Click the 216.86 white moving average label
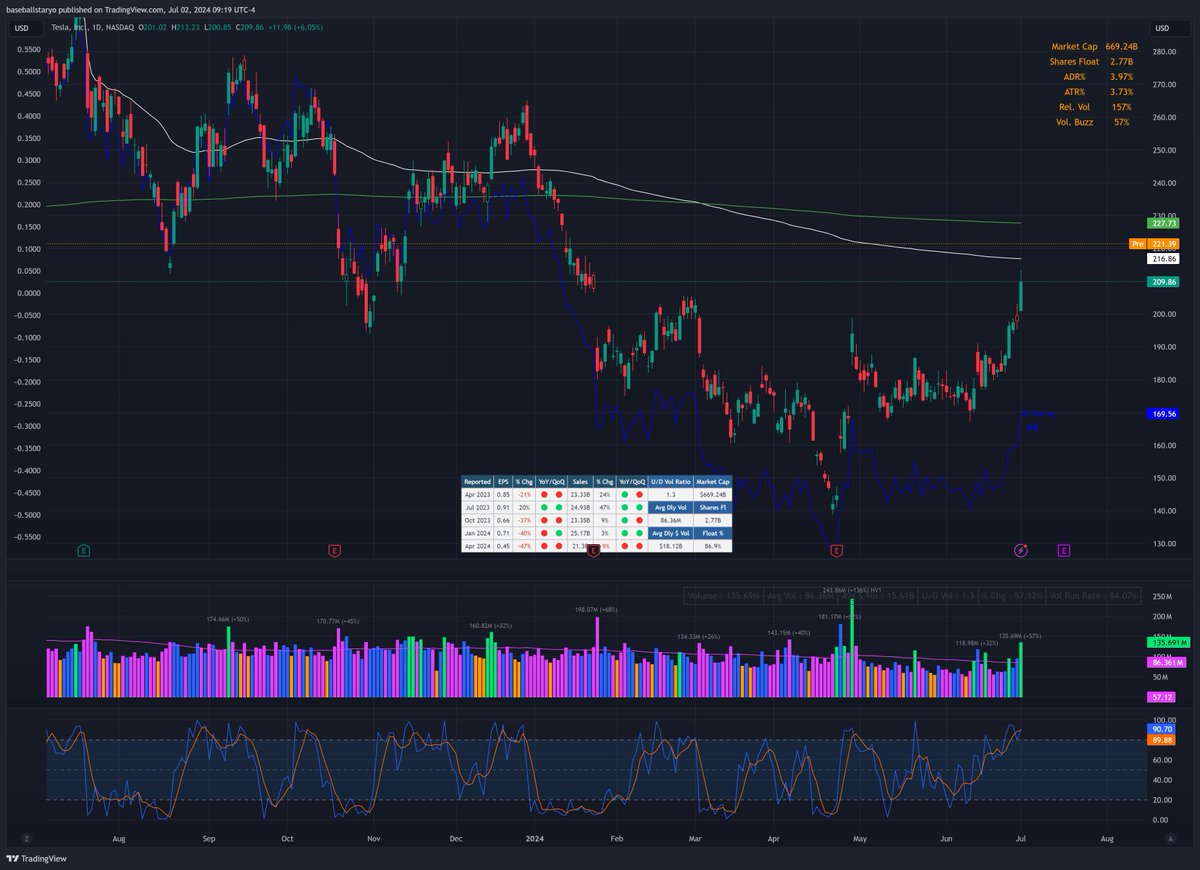 coord(1162,258)
